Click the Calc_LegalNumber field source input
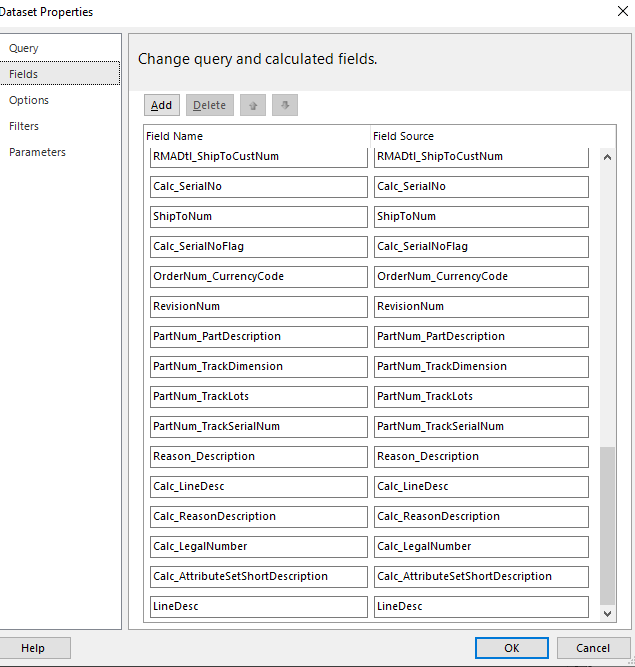Image resolution: width=635 pixels, height=667 pixels. point(481,546)
